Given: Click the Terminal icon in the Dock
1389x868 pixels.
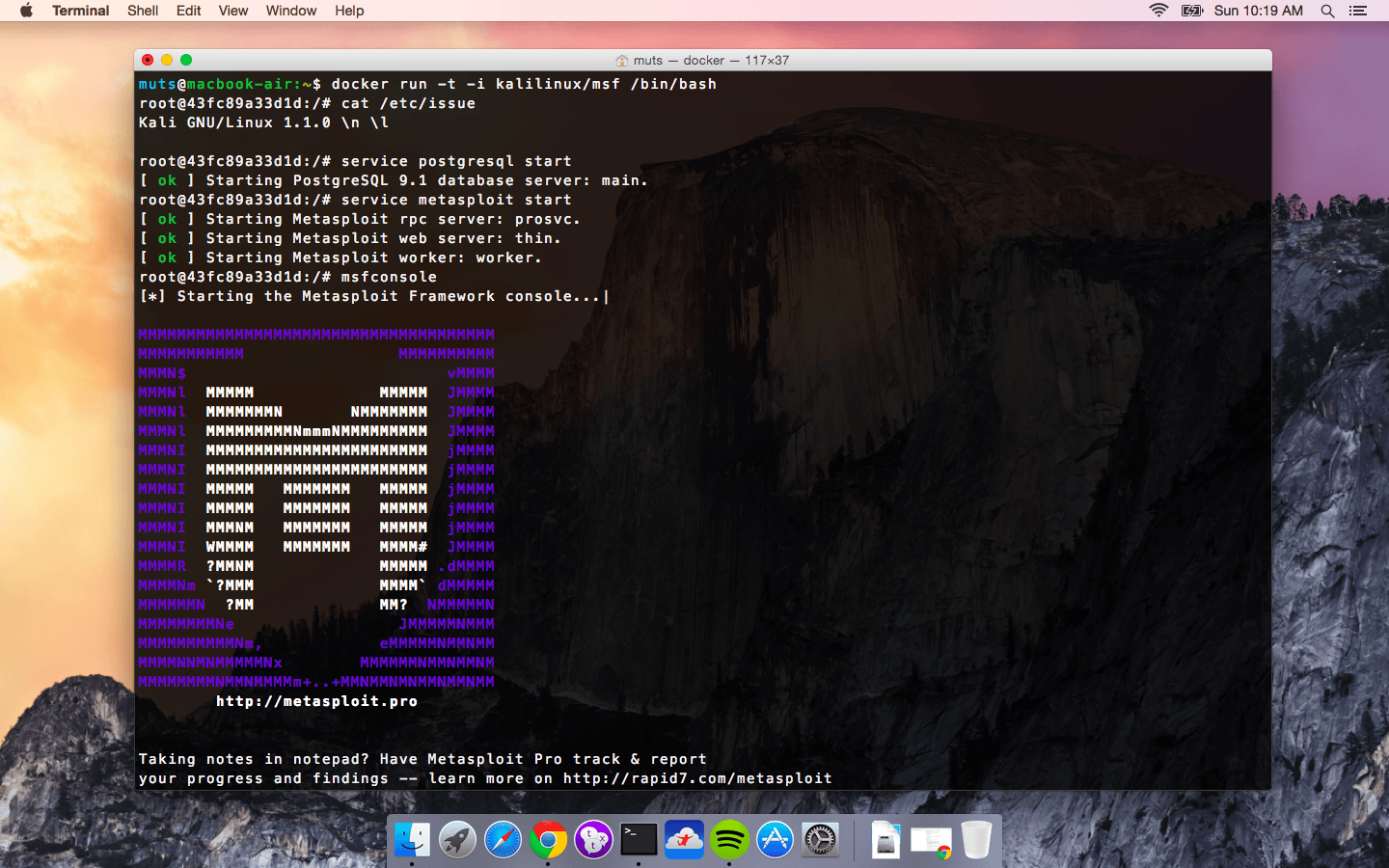Looking at the screenshot, I should [x=639, y=840].
